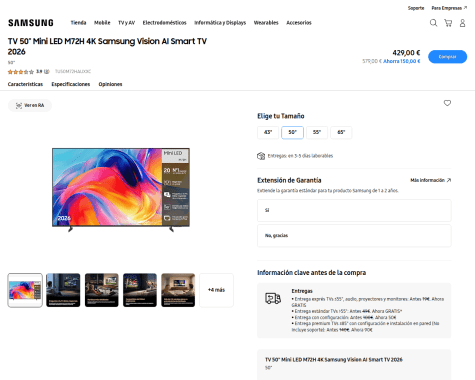Click the Ahorra 150,00 € text

402,61
